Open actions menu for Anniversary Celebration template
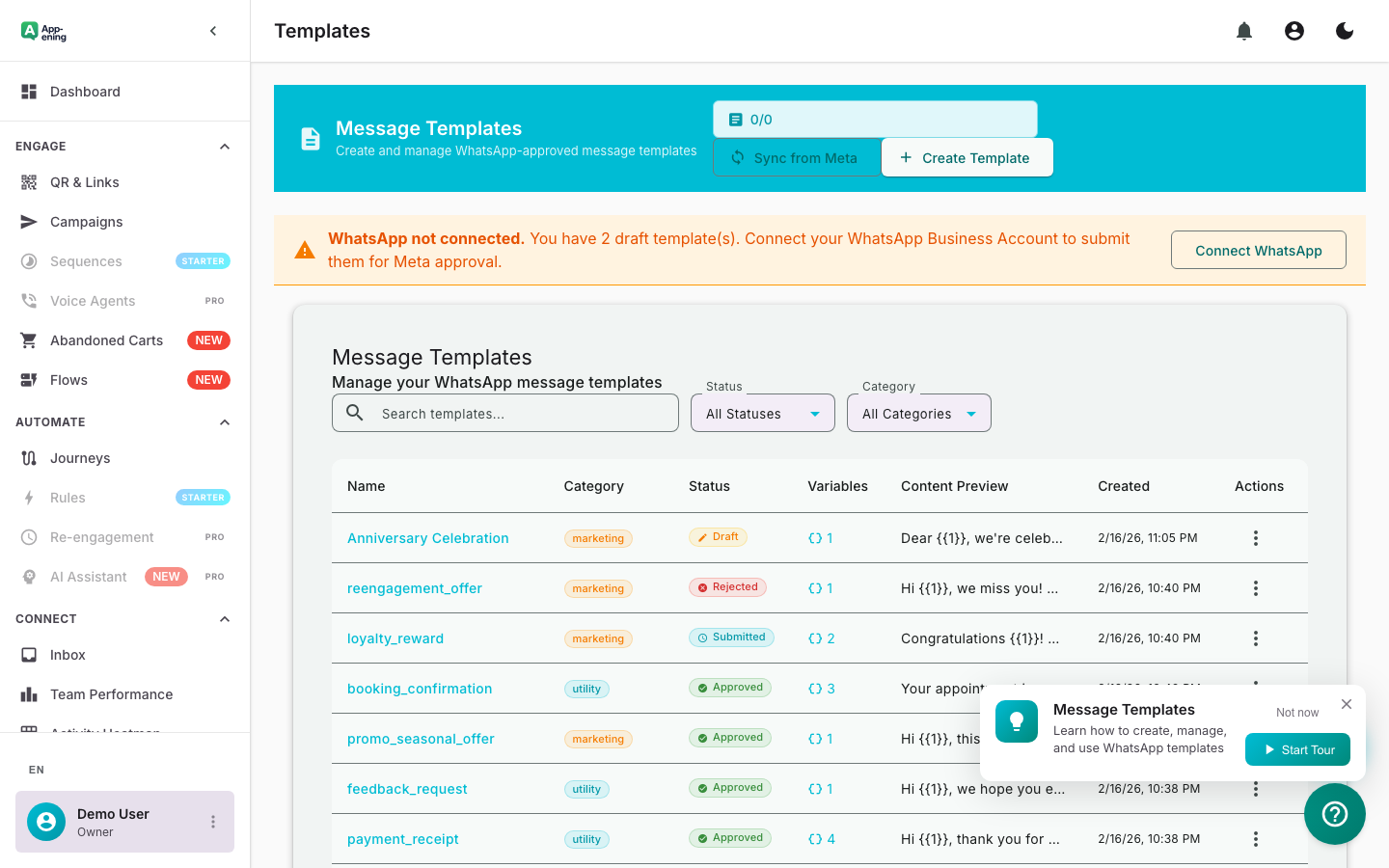 (1255, 537)
